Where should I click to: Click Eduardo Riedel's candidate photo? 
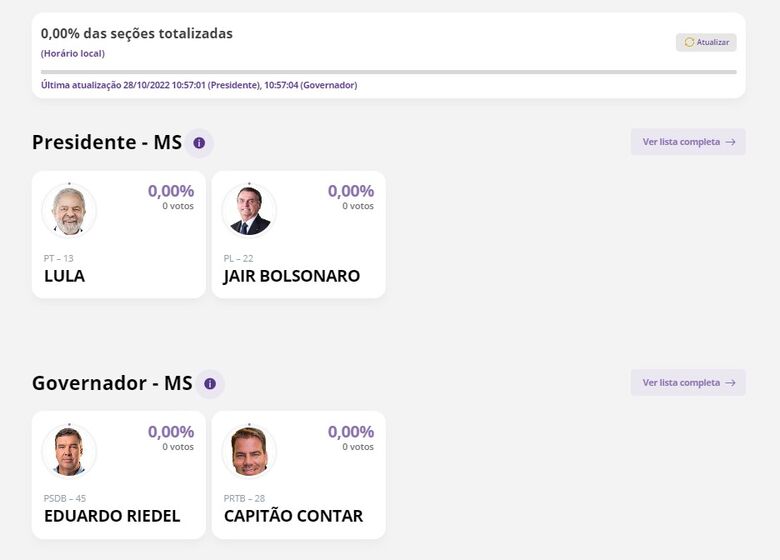(x=69, y=451)
